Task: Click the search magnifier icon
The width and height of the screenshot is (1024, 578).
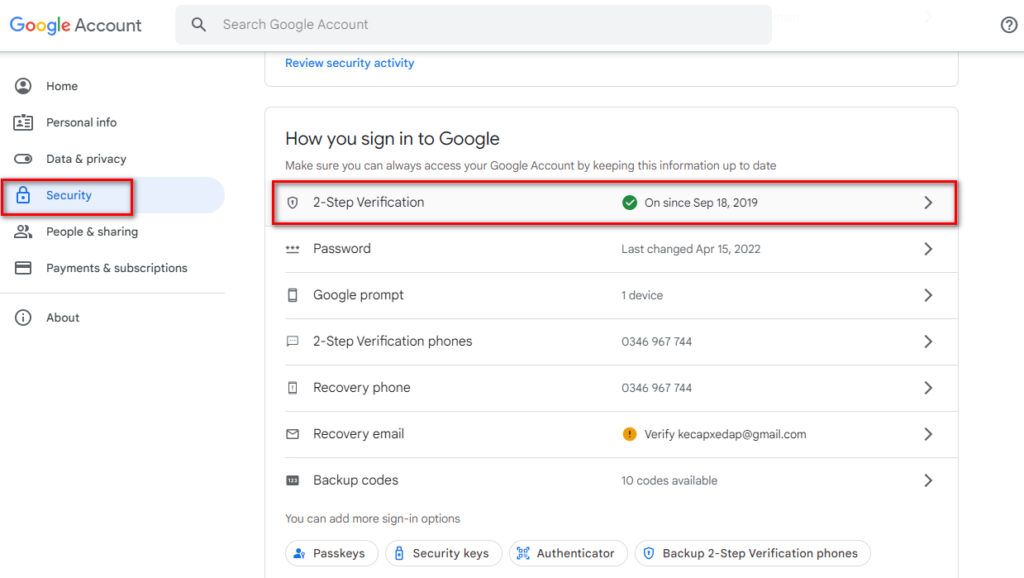Action: 199,25
